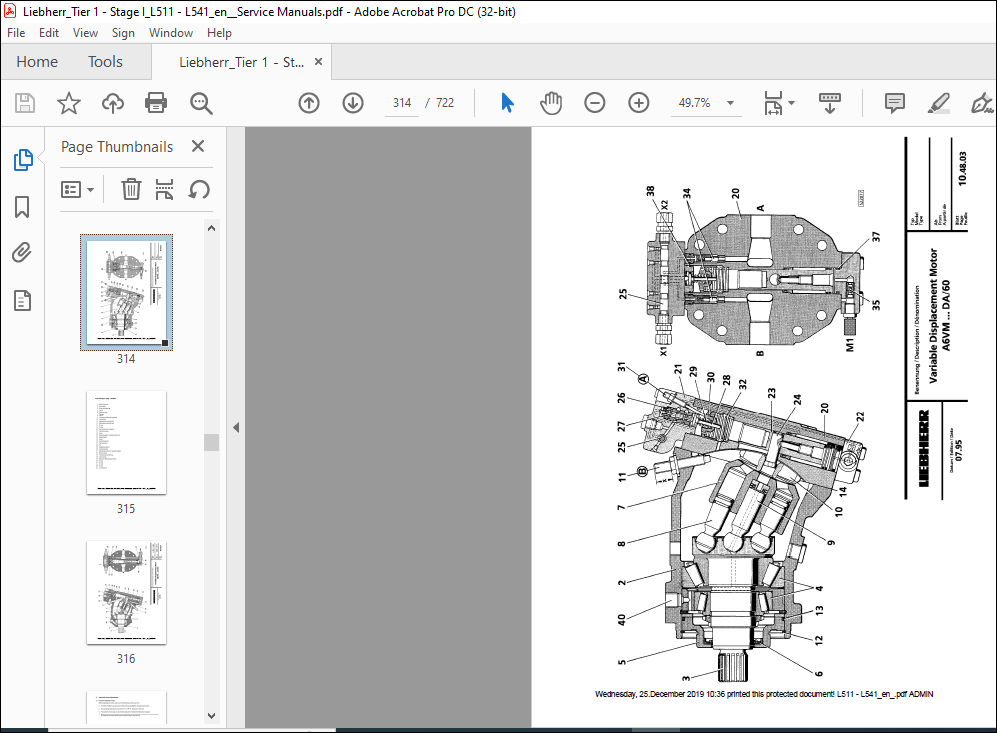Screen dimensions: 997x733
Task: Open the zoom level dropdown
Action: [731, 103]
